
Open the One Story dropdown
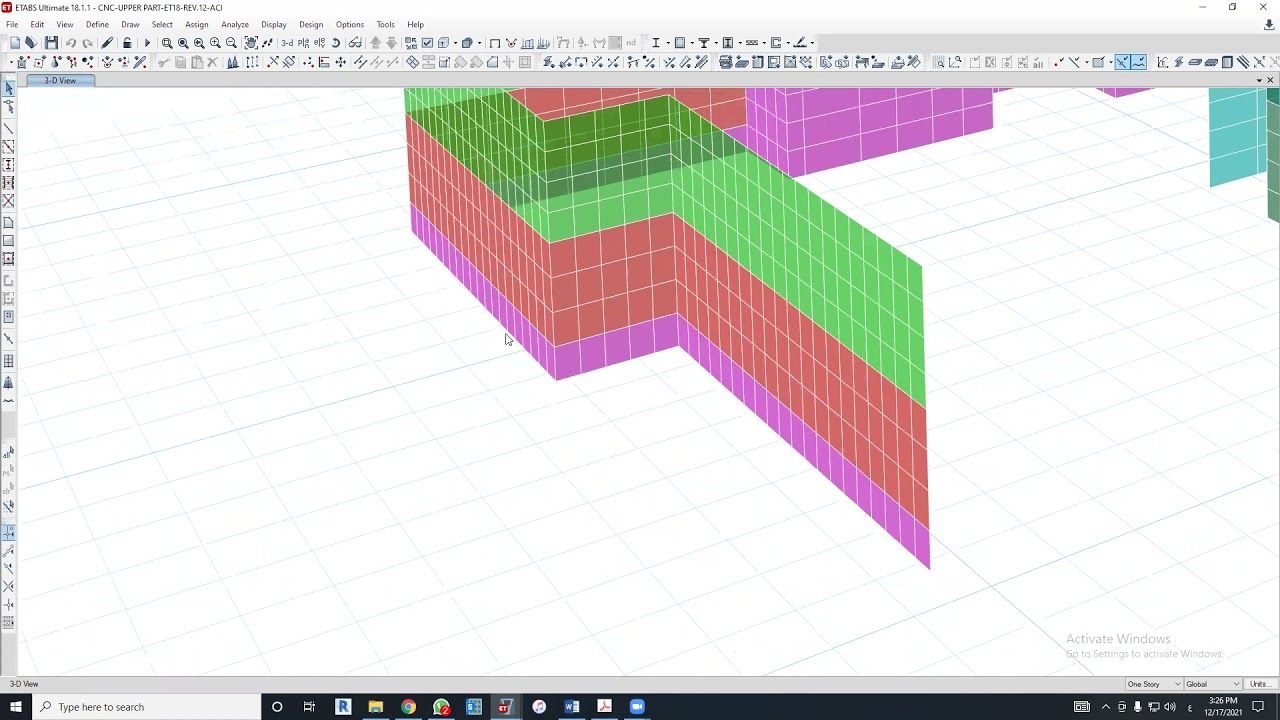1153,684
